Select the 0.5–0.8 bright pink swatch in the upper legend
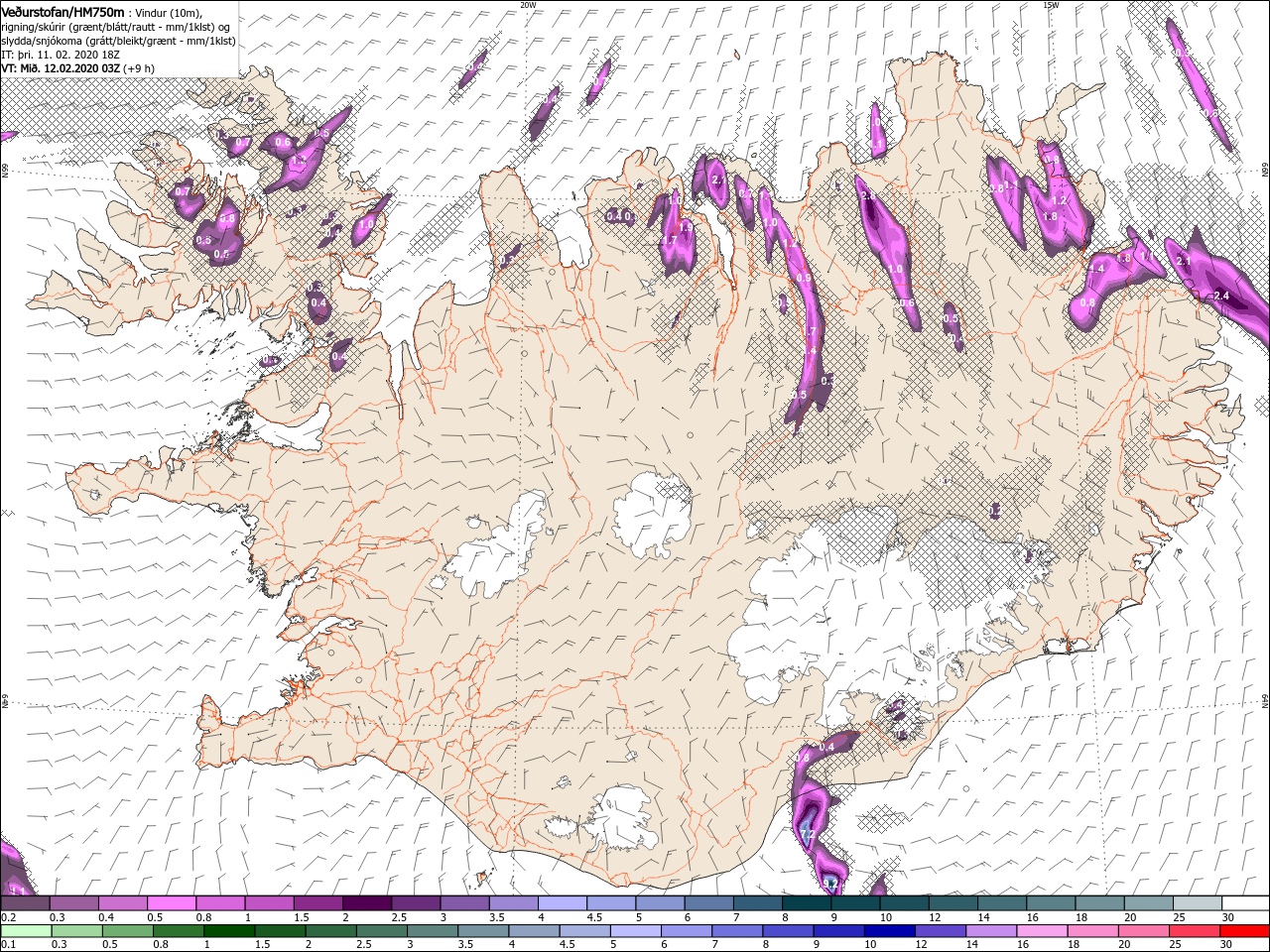 171,903
